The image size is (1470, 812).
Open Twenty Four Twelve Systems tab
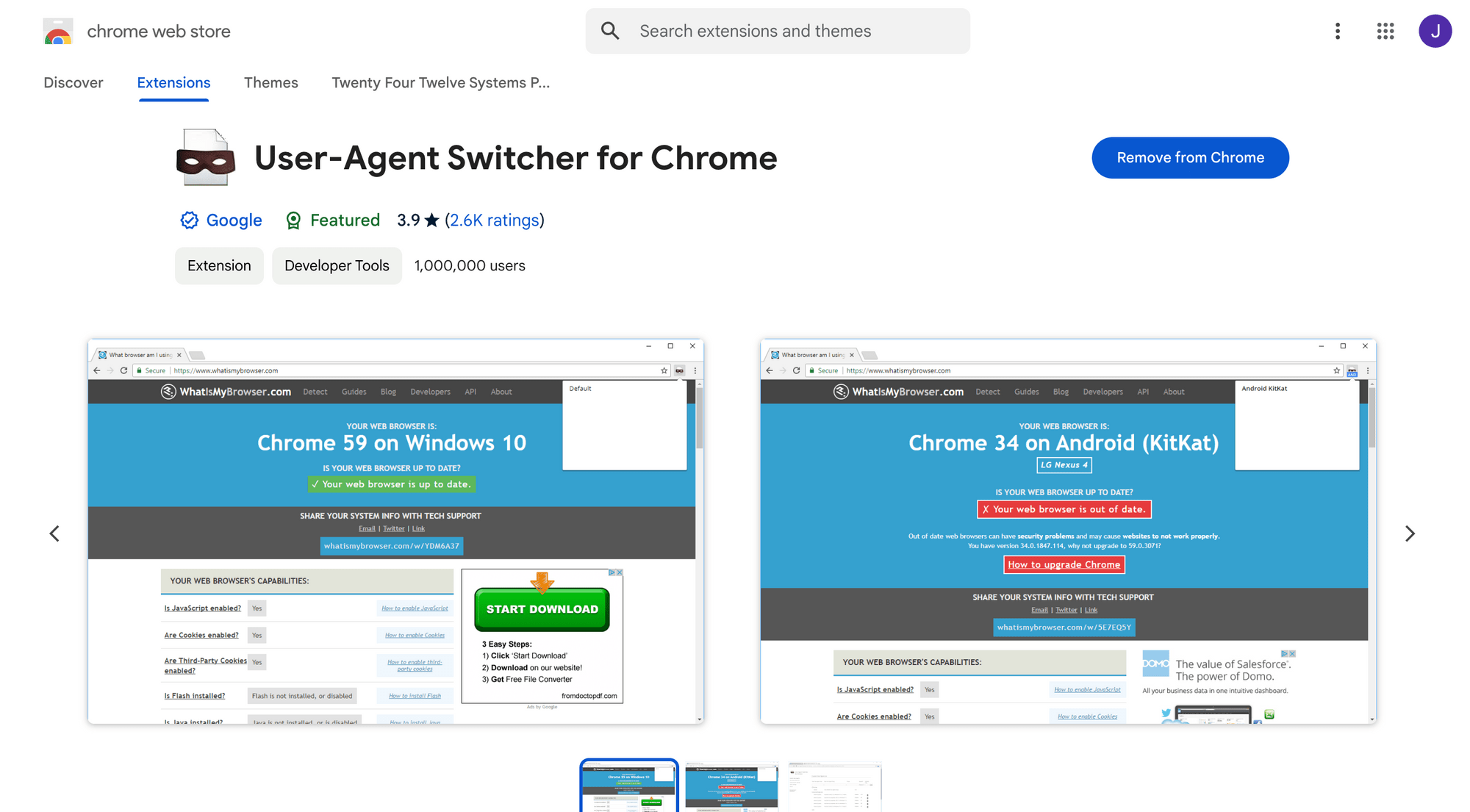441,82
